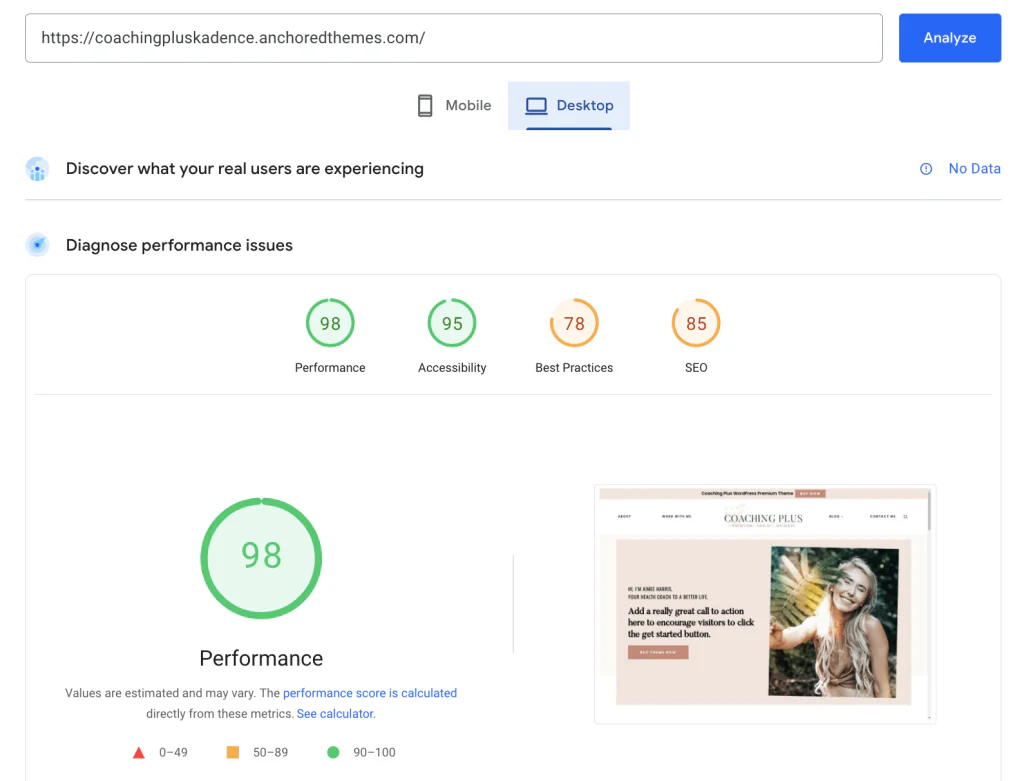Click the 50–89 legend range text

pyautogui.click(x=270, y=752)
